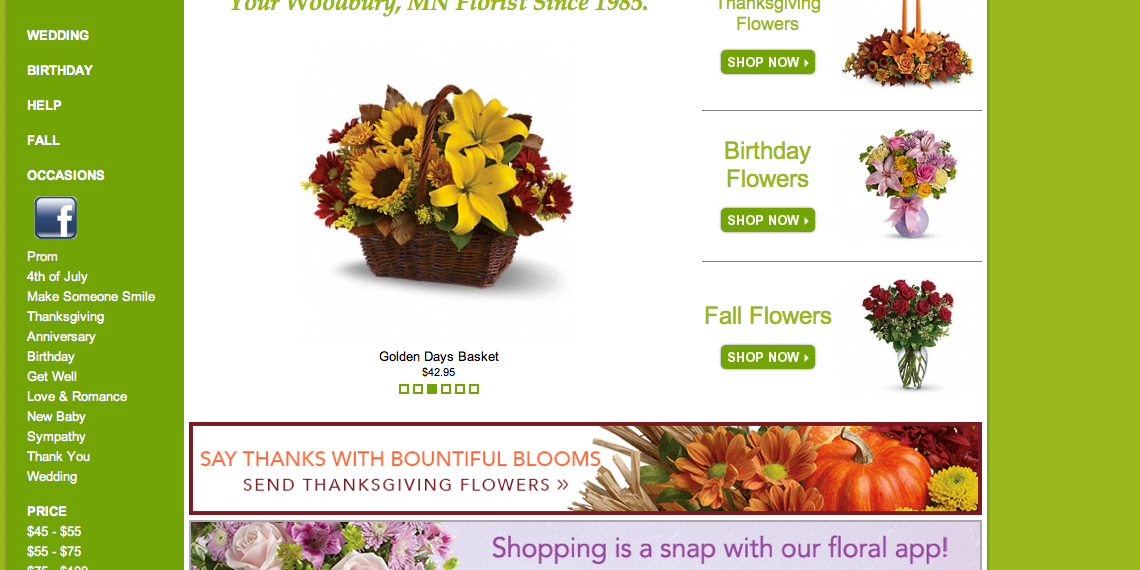Select the fourth carousel indicator square
This screenshot has width=1140, height=570.
pyautogui.click(x=446, y=389)
